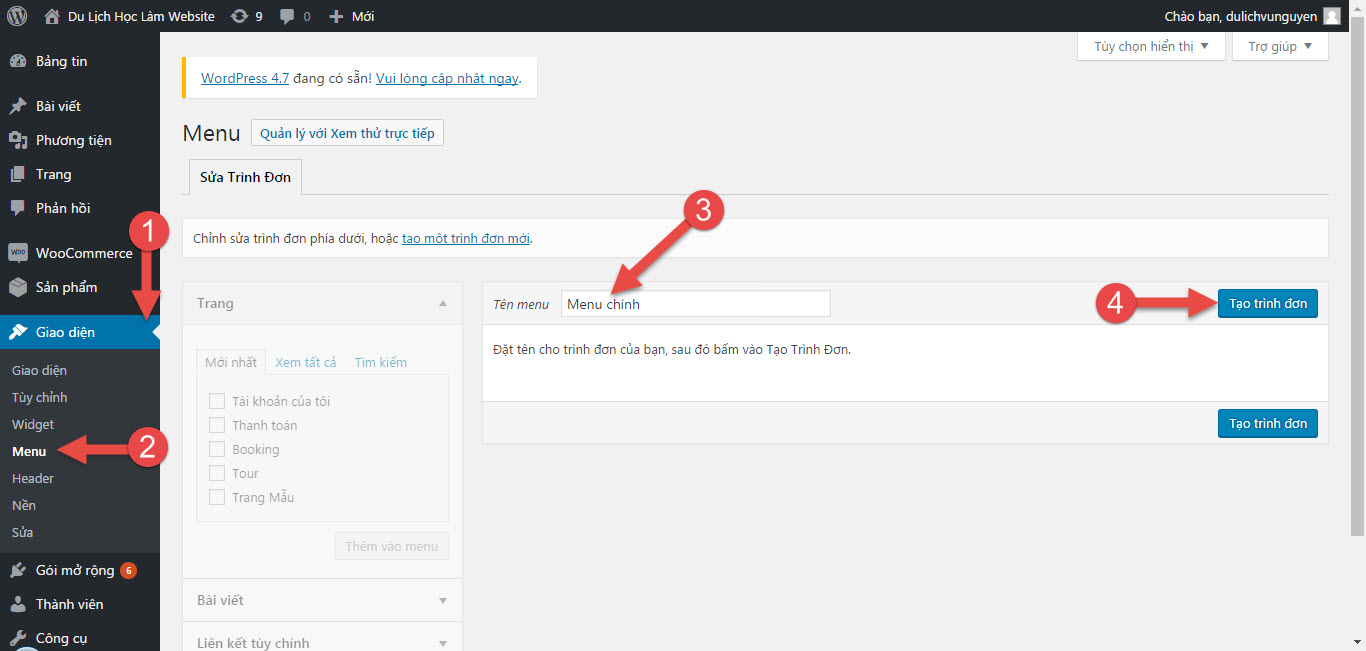Click the Giao diện appearance brush icon
The height and width of the screenshot is (651, 1366).
tap(16, 332)
